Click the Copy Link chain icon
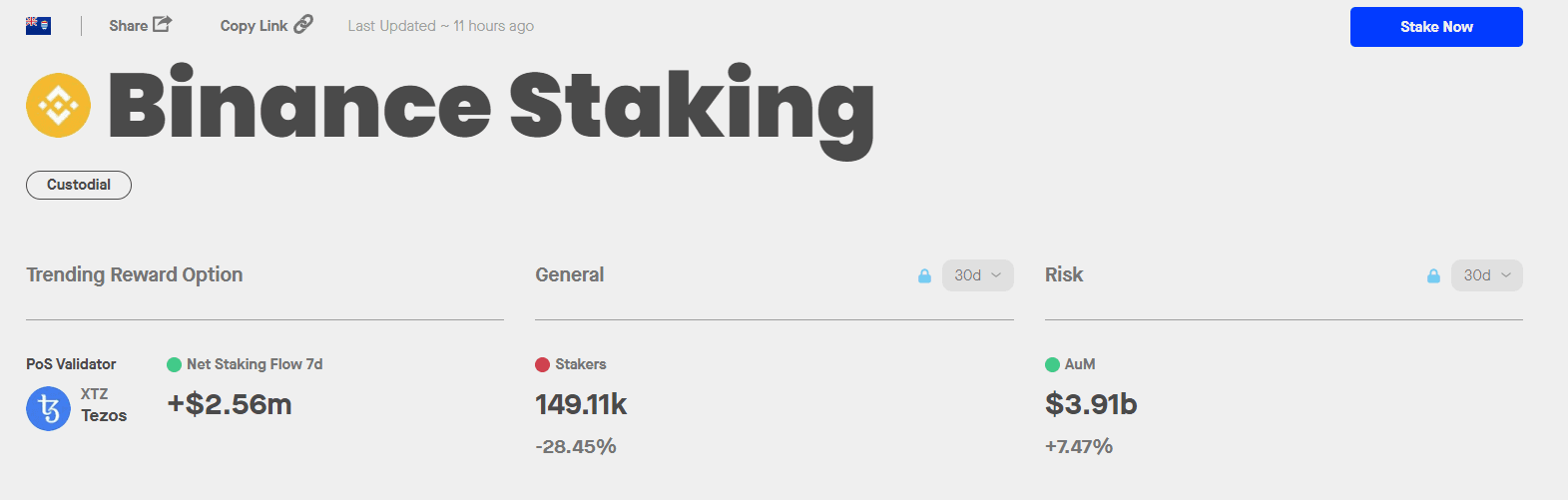Viewport: 1568px width, 500px height. click(x=303, y=24)
